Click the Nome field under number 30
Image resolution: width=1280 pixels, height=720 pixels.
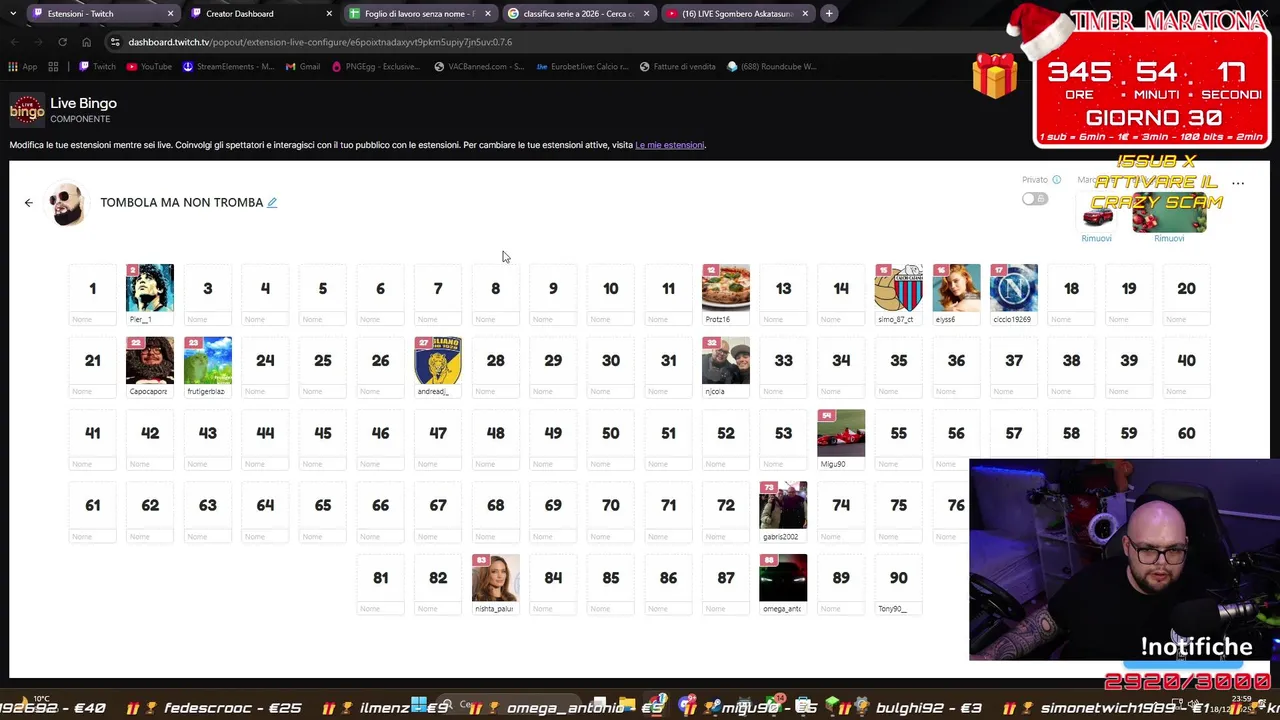click(x=611, y=391)
